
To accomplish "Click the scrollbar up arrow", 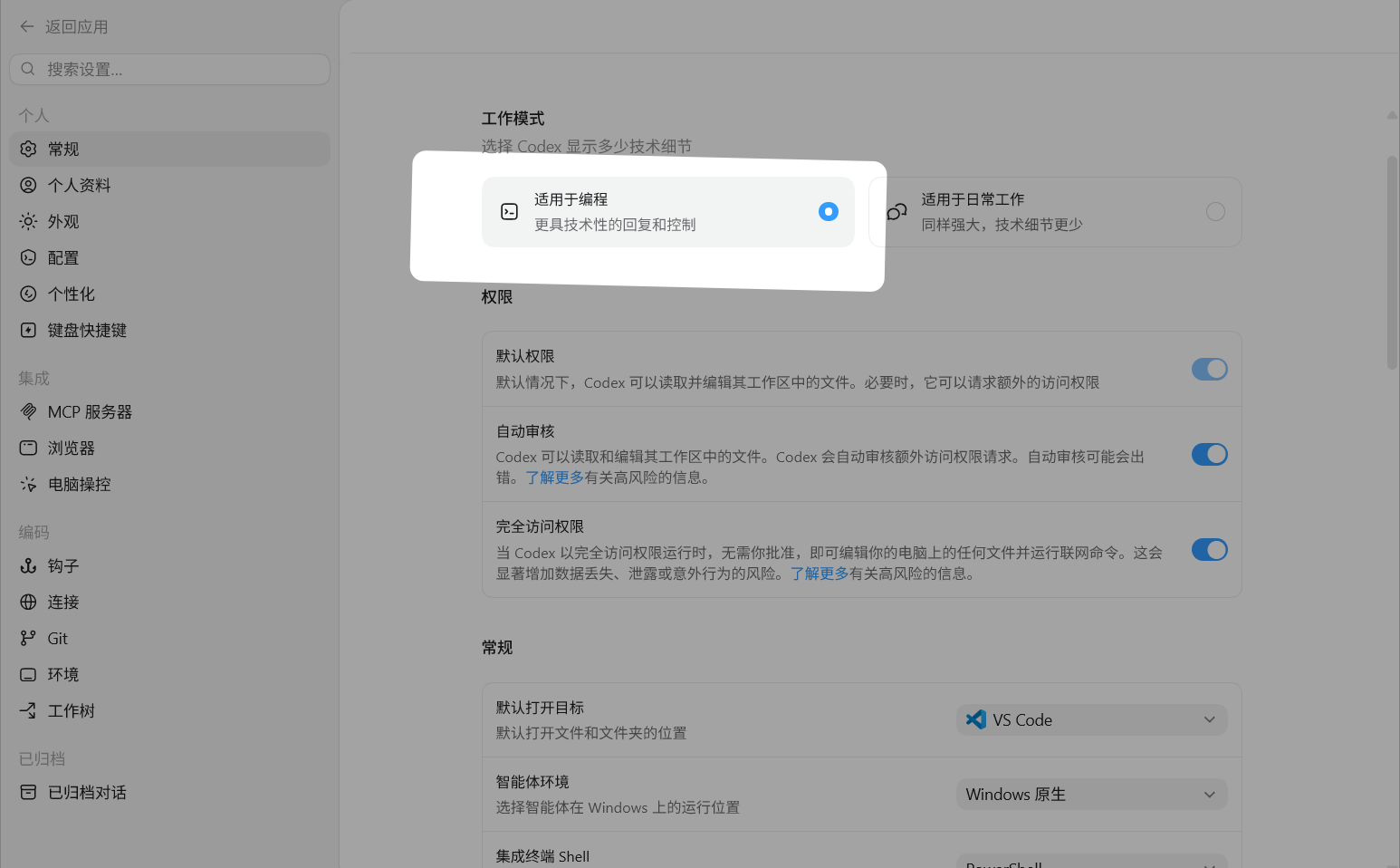I will coord(1392,115).
